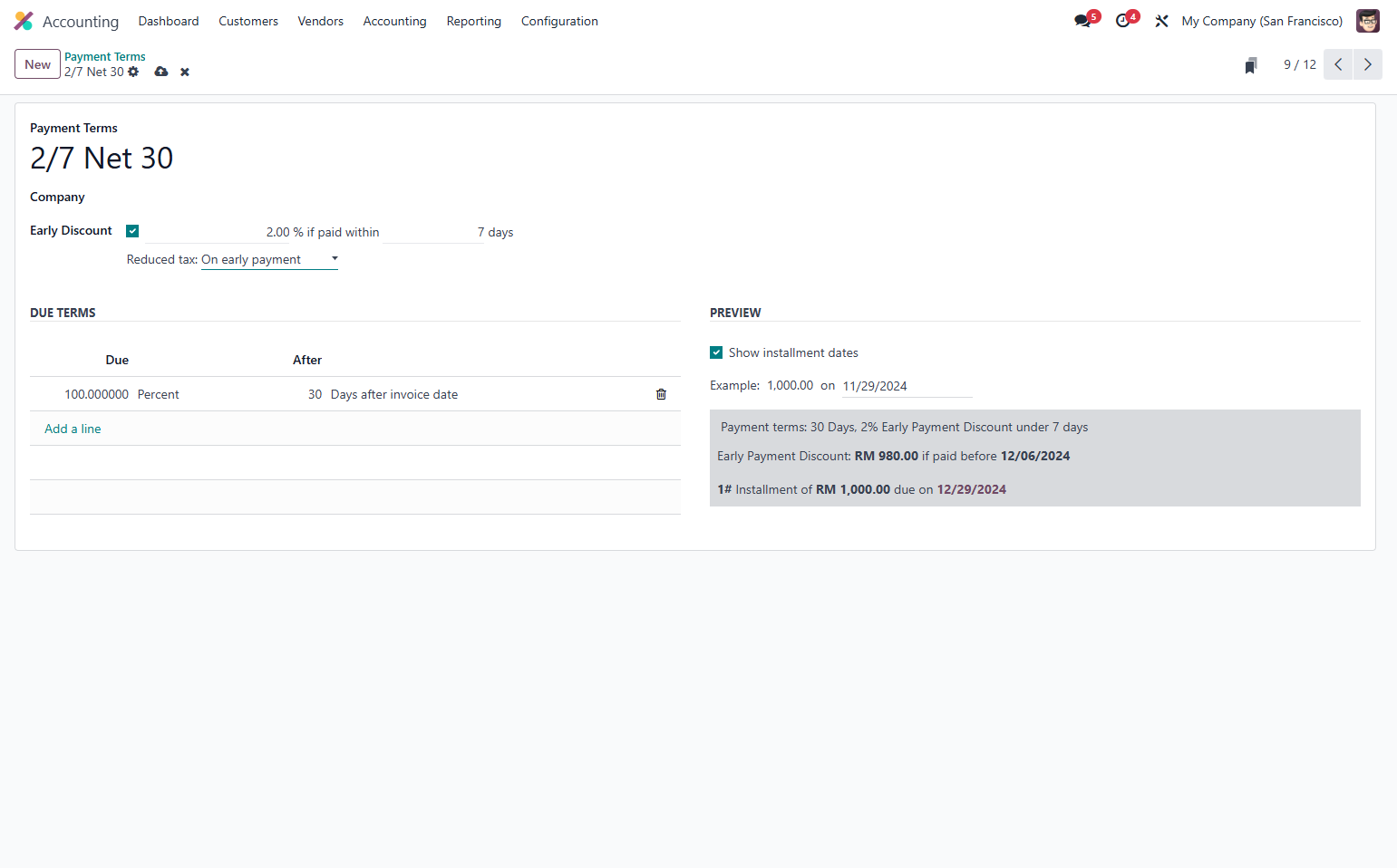Open the gear actions menu for 2/7 Net 30
This screenshot has height=868, width=1397.
click(x=133, y=72)
